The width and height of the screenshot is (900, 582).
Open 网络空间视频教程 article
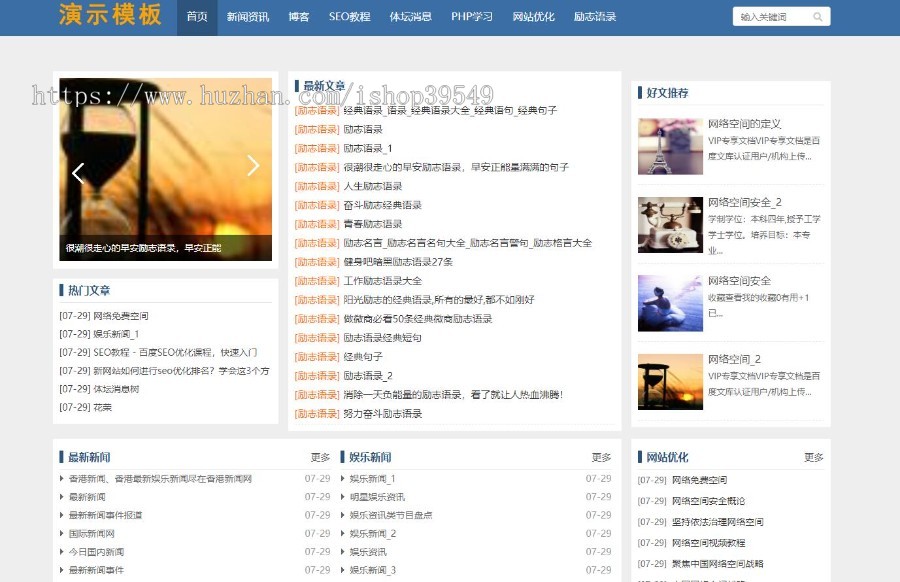pos(708,543)
